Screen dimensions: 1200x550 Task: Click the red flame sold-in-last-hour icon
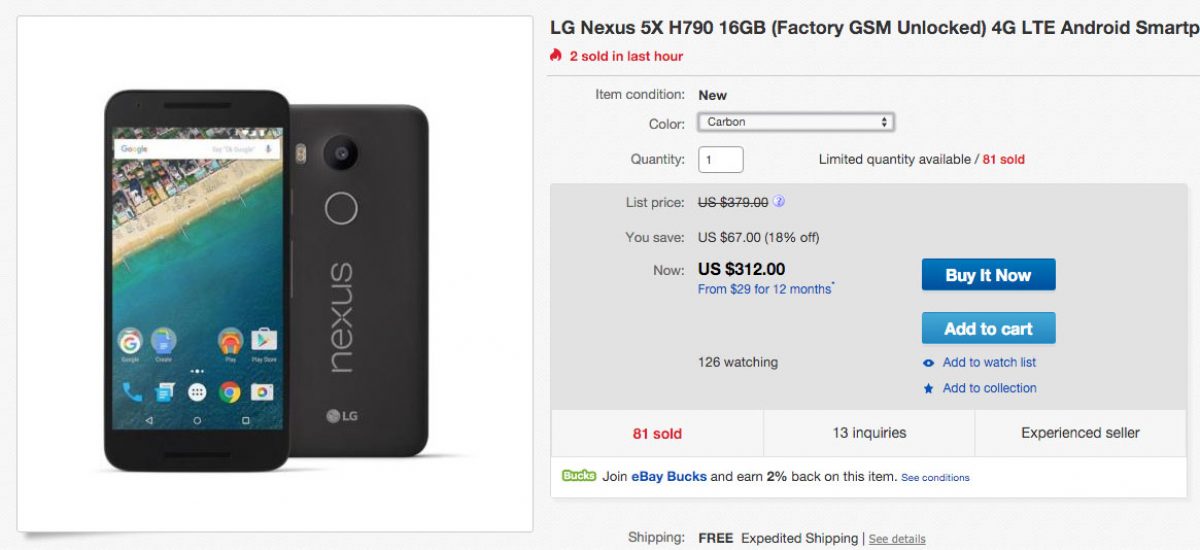[x=557, y=56]
